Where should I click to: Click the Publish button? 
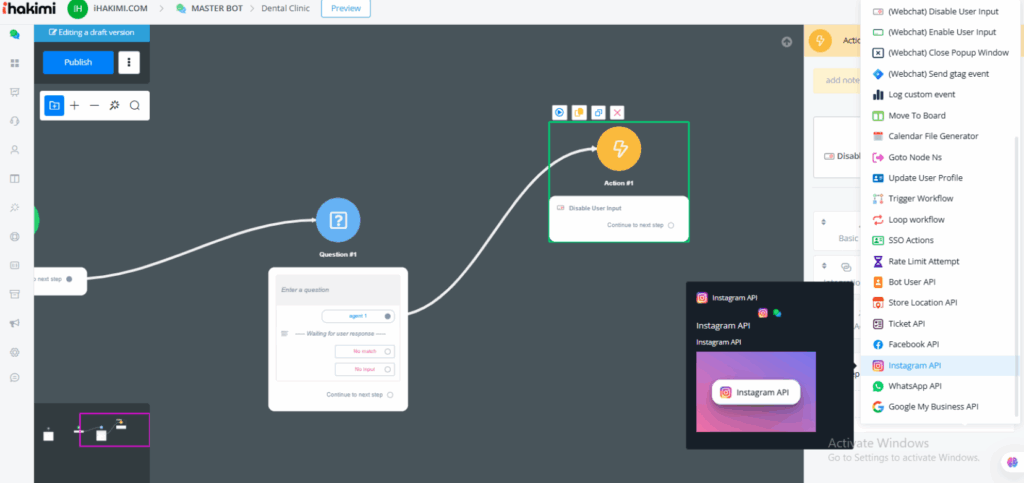[x=78, y=62]
